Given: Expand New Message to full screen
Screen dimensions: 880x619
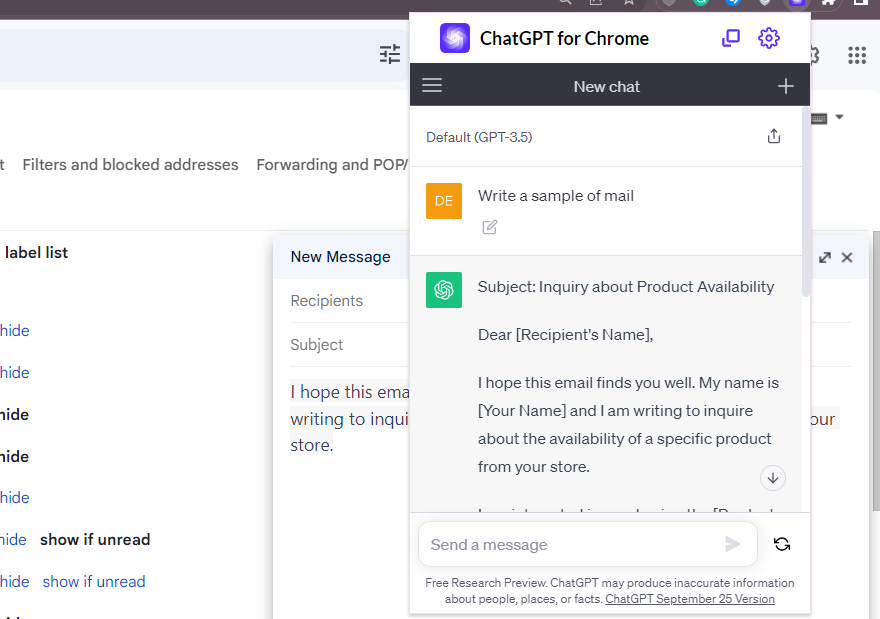Looking at the screenshot, I should pyautogui.click(x=824, y=258).
